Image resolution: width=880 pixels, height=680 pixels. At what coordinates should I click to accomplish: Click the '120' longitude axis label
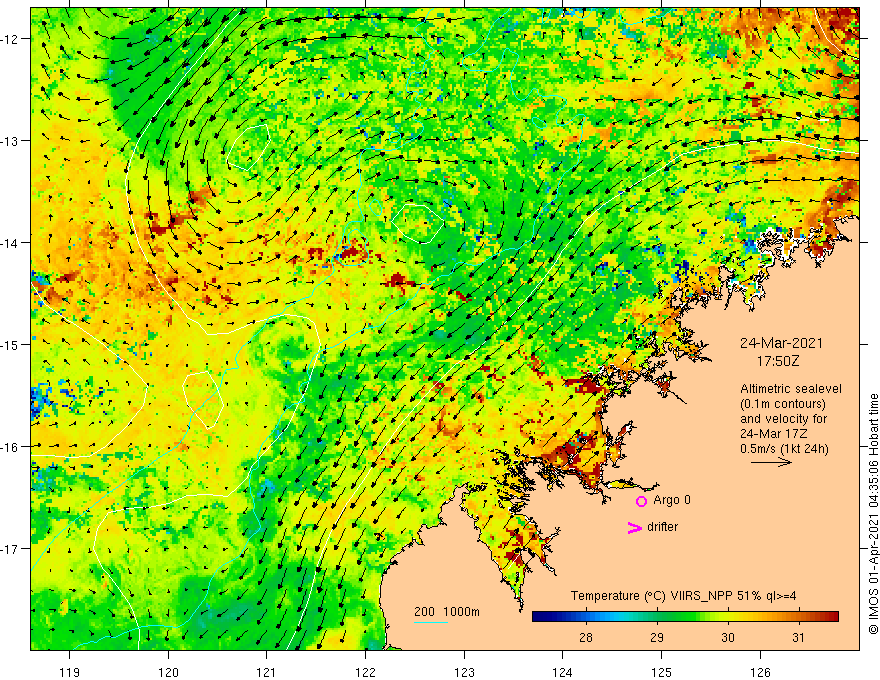point(168,672)
